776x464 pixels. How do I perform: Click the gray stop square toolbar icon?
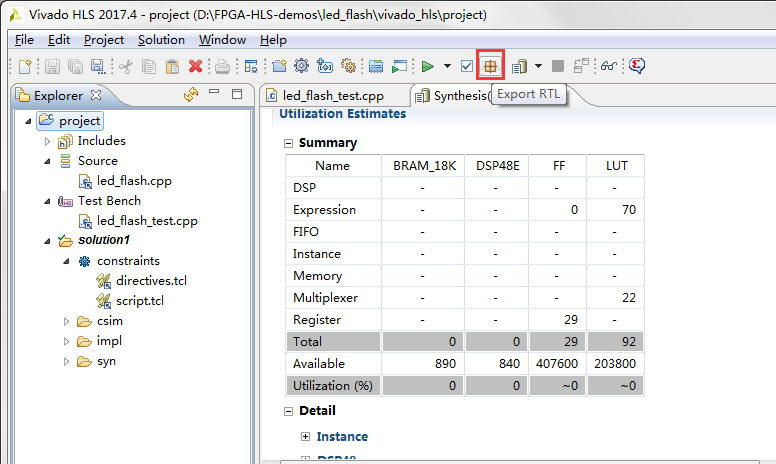(x=558, y=66)
